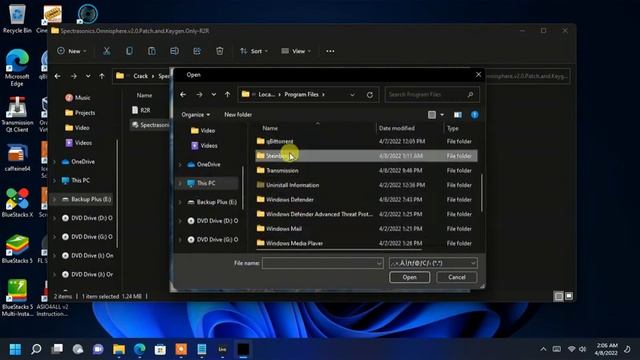Select Video in dialog navigation pane
The height and width of the screenshot is (360, 640).
[x=203, y=131]
